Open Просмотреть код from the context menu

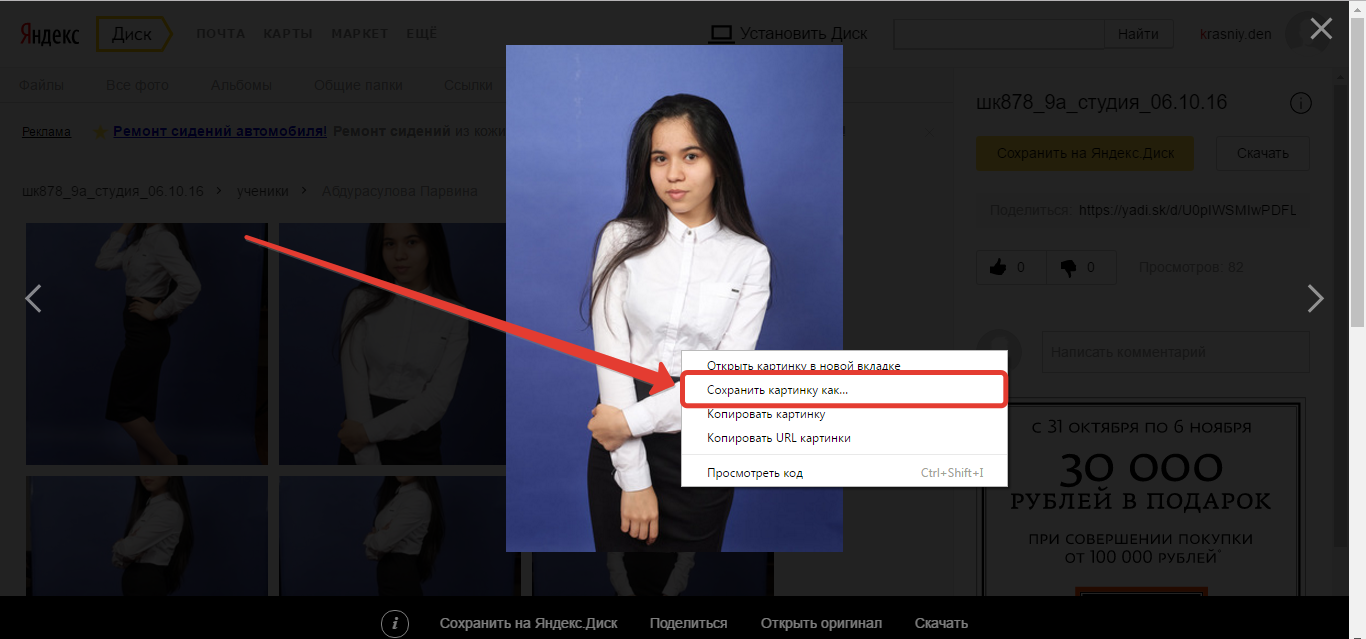755,473
